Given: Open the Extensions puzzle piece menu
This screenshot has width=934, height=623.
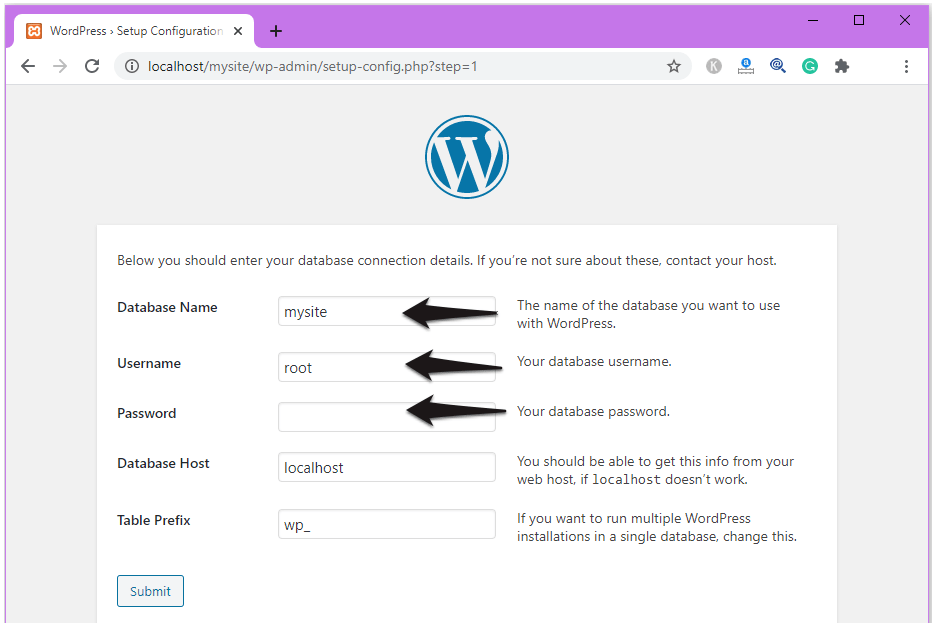Looking at the screenshot, I should (842, 66).
